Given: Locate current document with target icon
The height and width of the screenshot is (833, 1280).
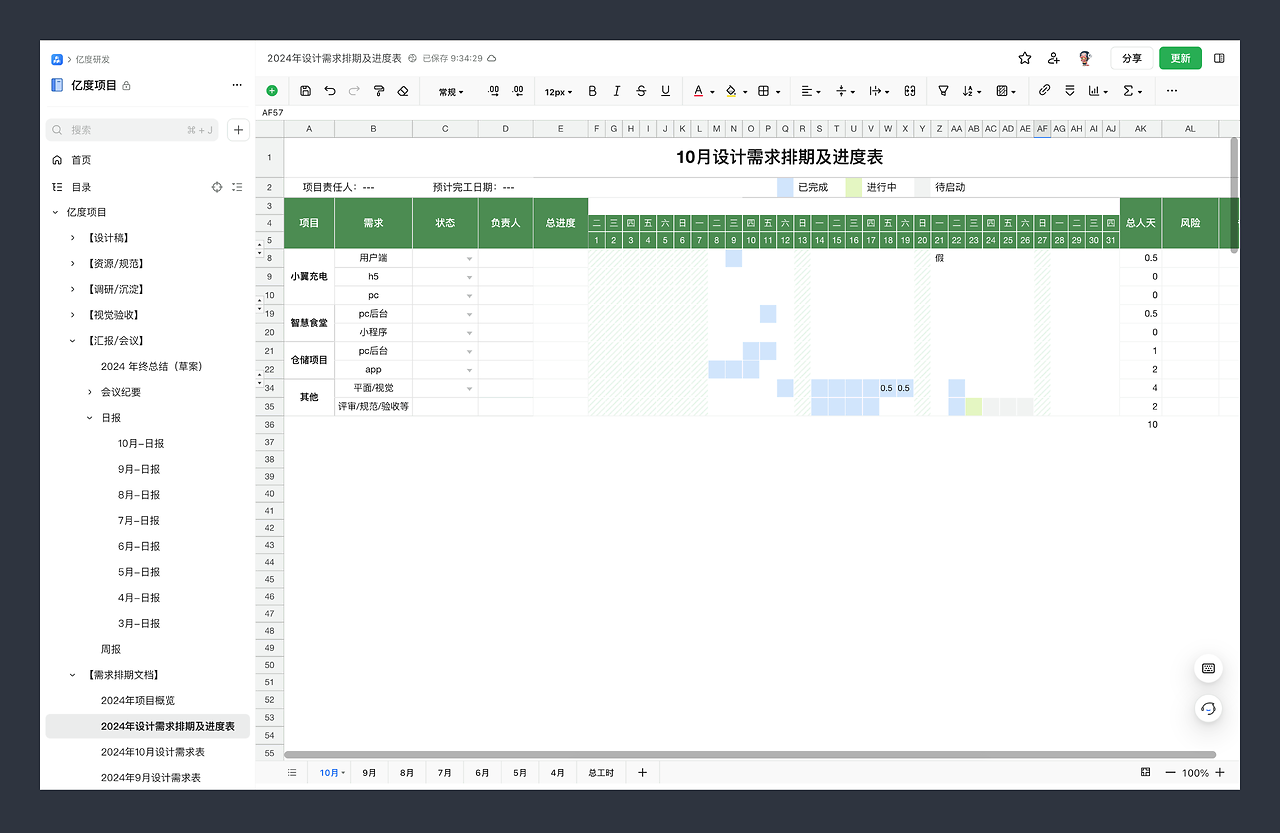Looking at the screenshot, I should (217, 187).
